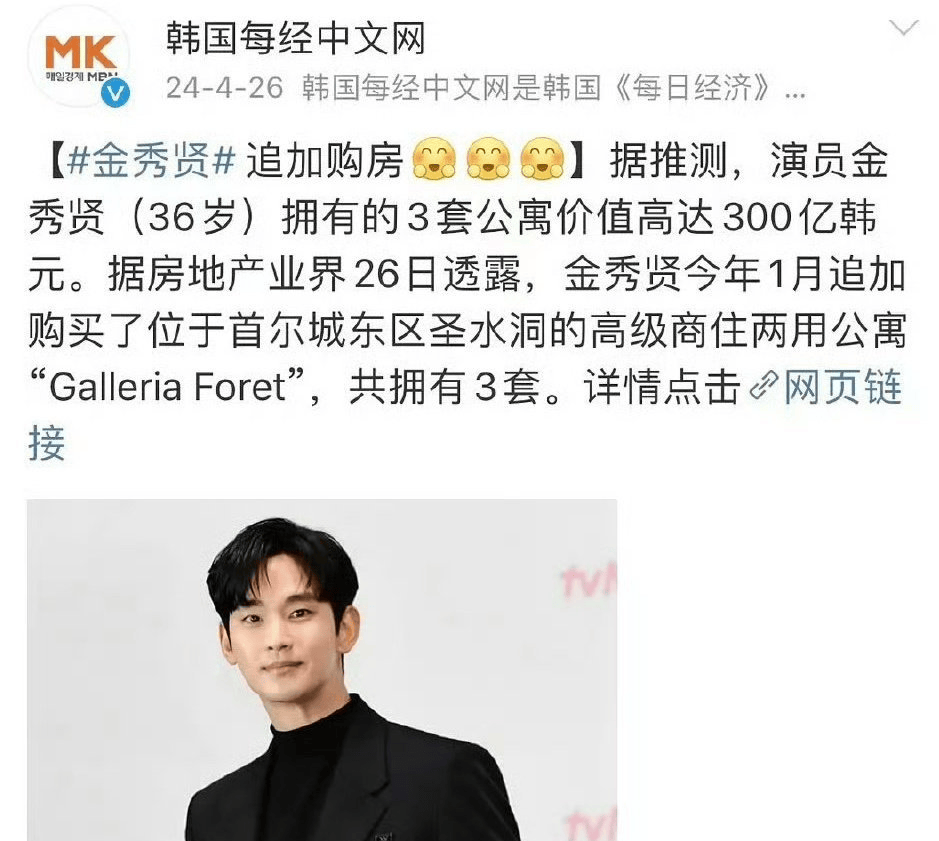Click the 追加购房 headline text

coord(325,161)
